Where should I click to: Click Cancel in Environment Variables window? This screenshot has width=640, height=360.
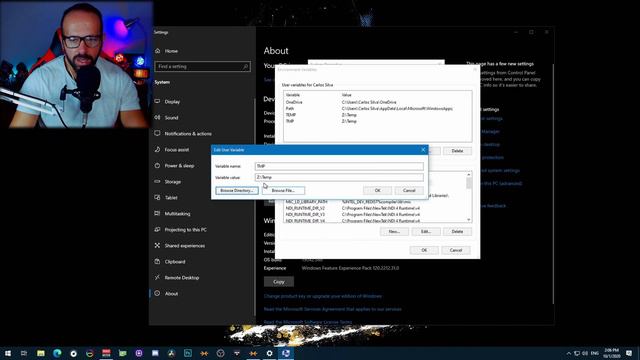456,250
